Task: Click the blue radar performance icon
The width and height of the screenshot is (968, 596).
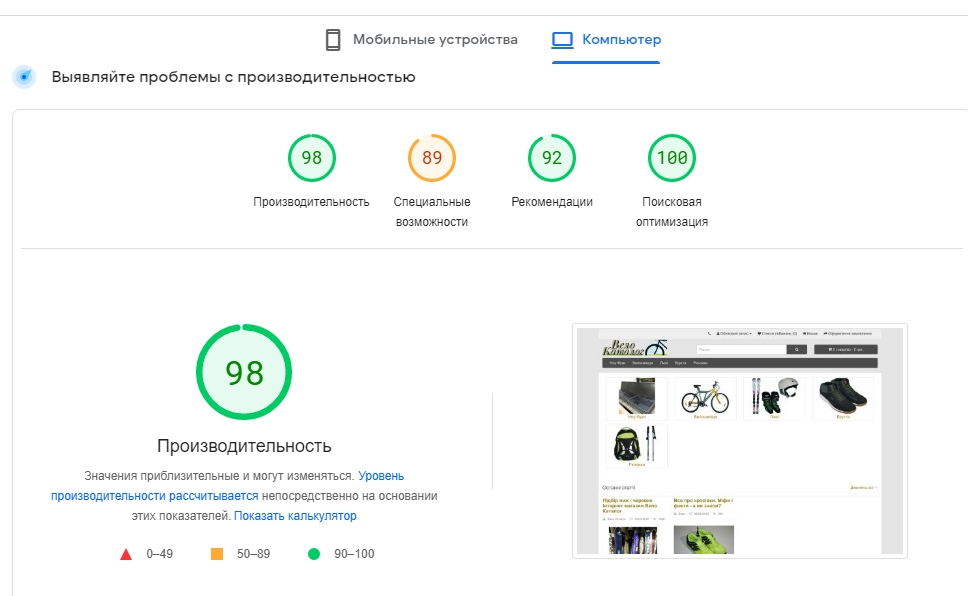Action: [24, 77]
